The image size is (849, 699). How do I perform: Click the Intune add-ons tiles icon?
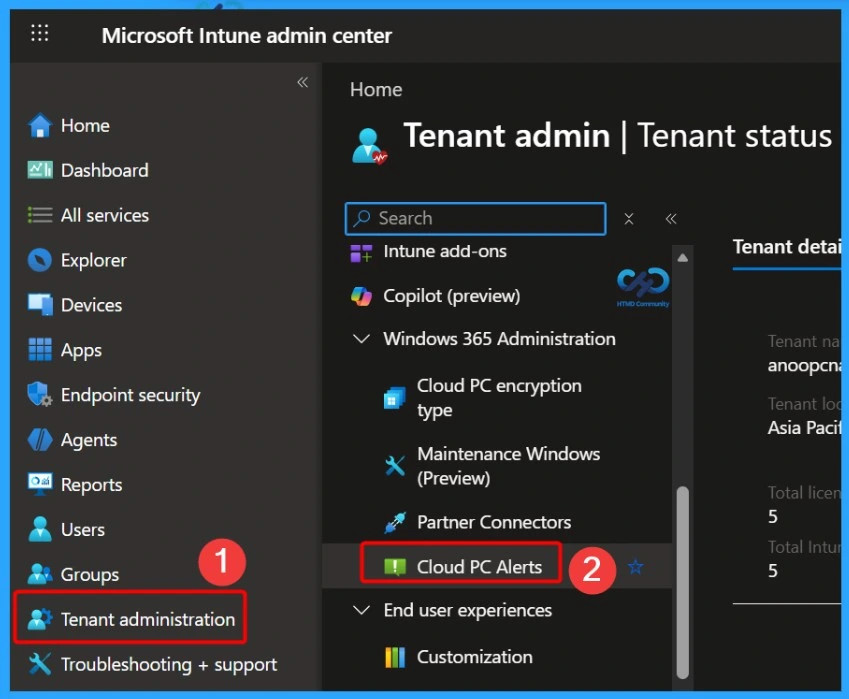361,252
